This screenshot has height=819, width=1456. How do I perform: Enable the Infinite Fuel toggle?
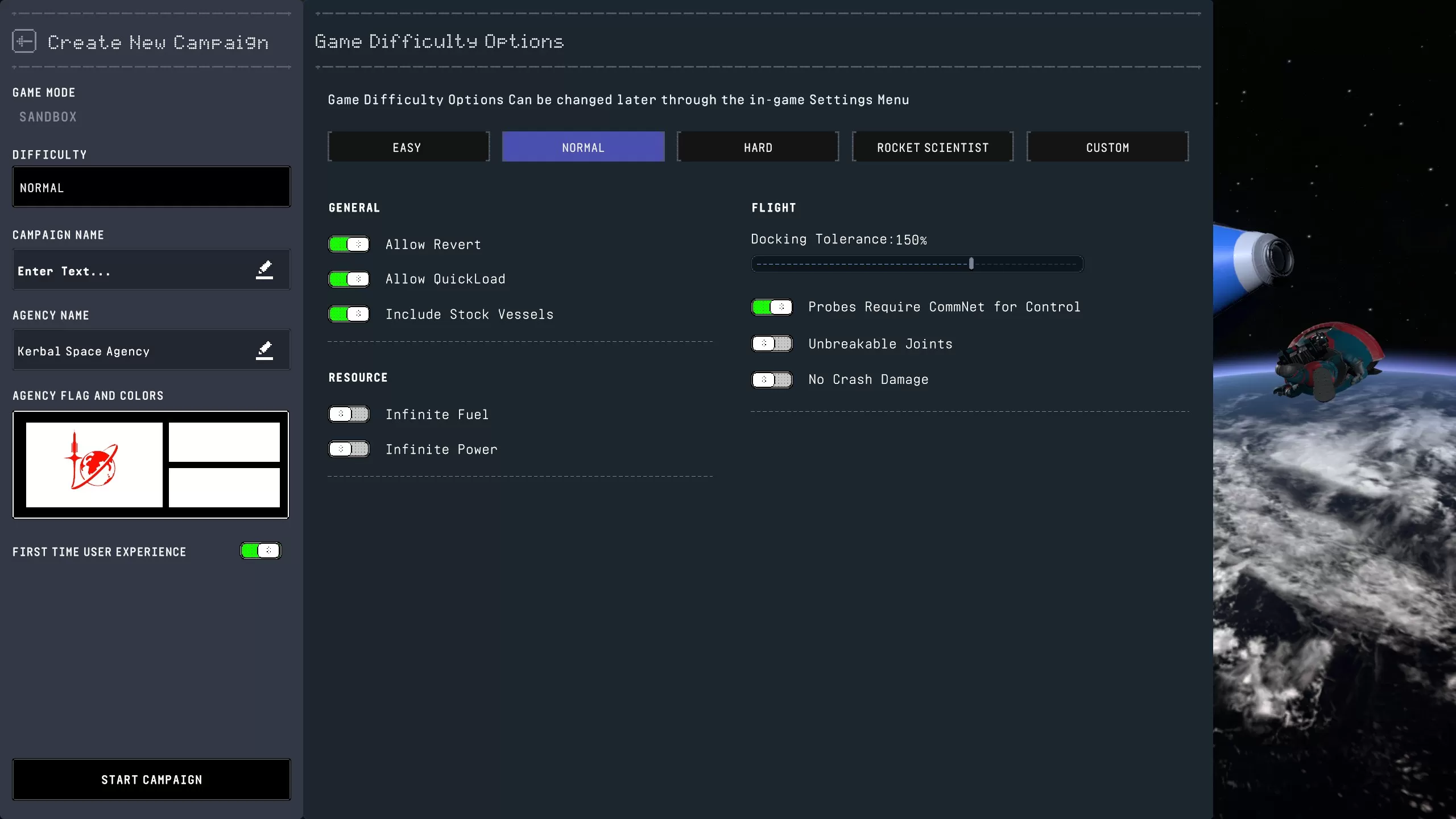click(349, 414)
